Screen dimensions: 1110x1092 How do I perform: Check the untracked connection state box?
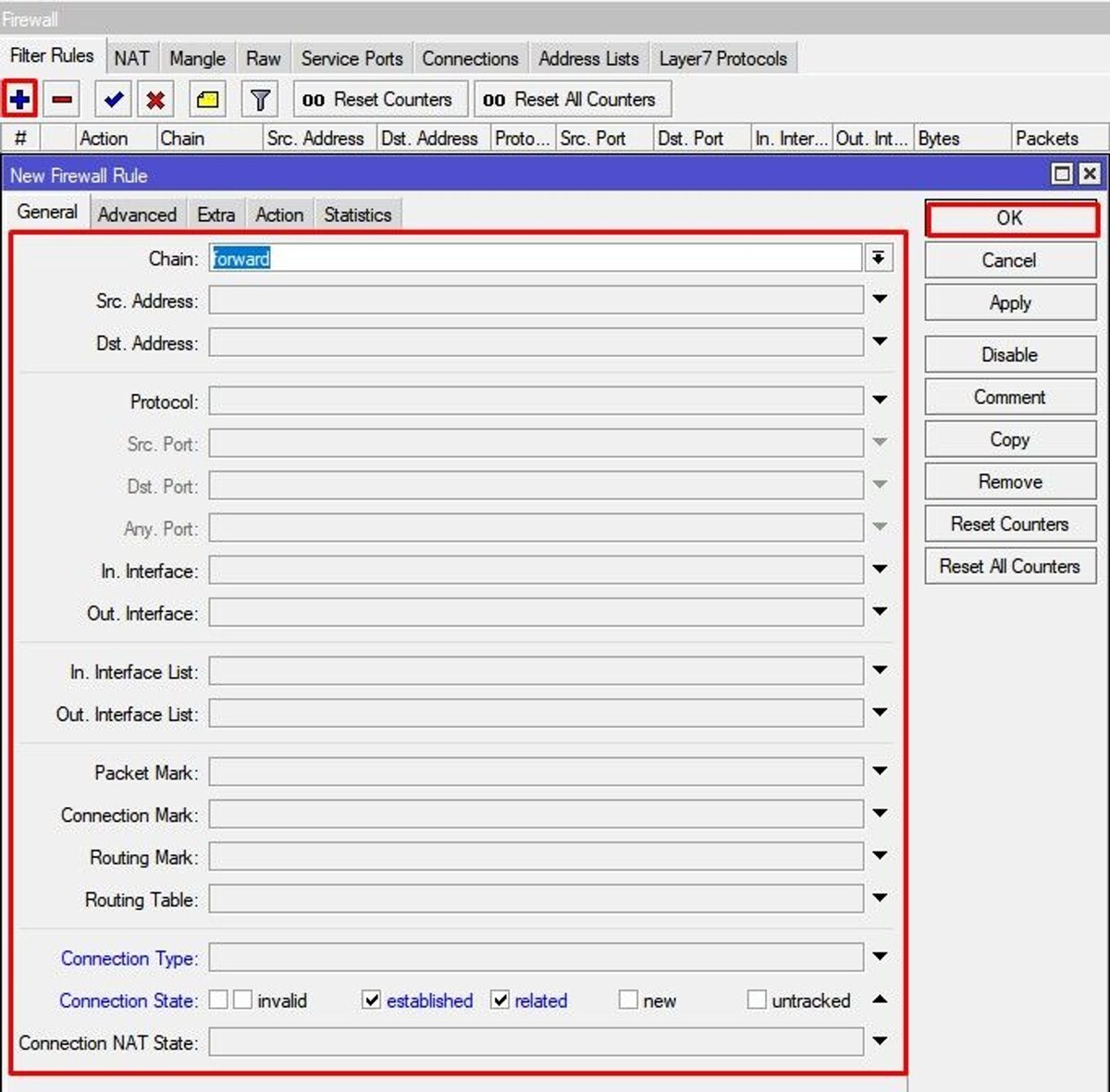(x=757, y=1000)
